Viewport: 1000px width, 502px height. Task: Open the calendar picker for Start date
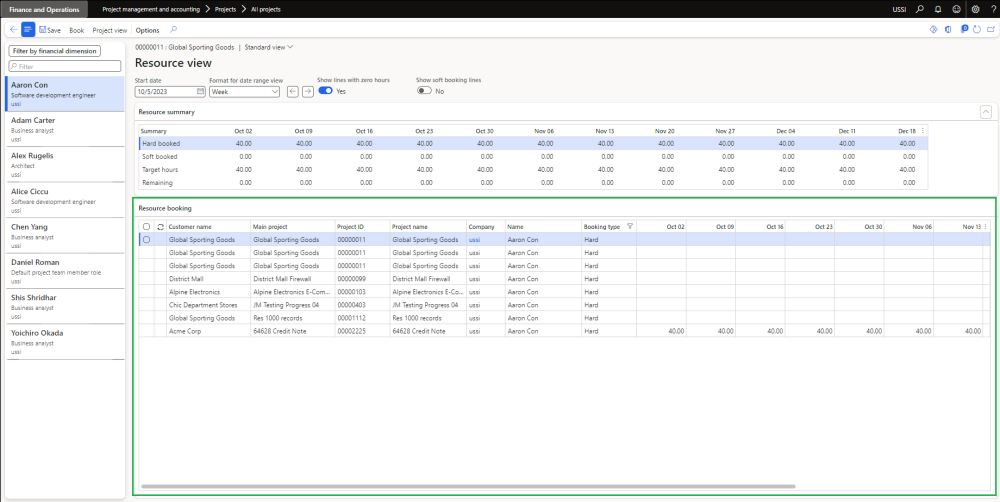coord(201,91)
